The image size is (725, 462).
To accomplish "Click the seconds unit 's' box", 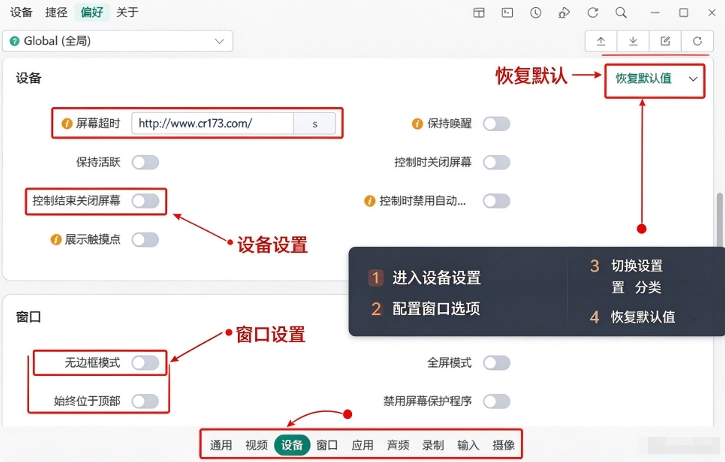I will (x=315, y=123).
